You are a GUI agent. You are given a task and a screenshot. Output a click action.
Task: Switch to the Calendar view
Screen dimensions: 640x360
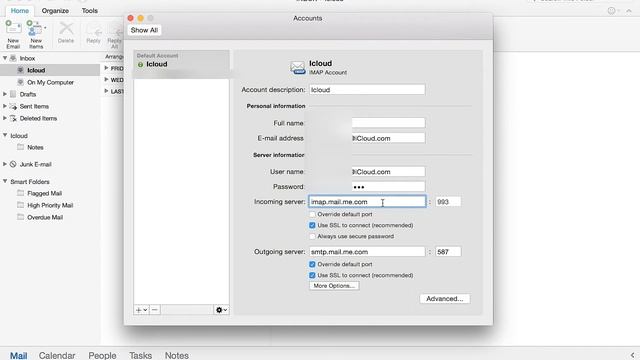pyautogui.click(x=57, y=356)
